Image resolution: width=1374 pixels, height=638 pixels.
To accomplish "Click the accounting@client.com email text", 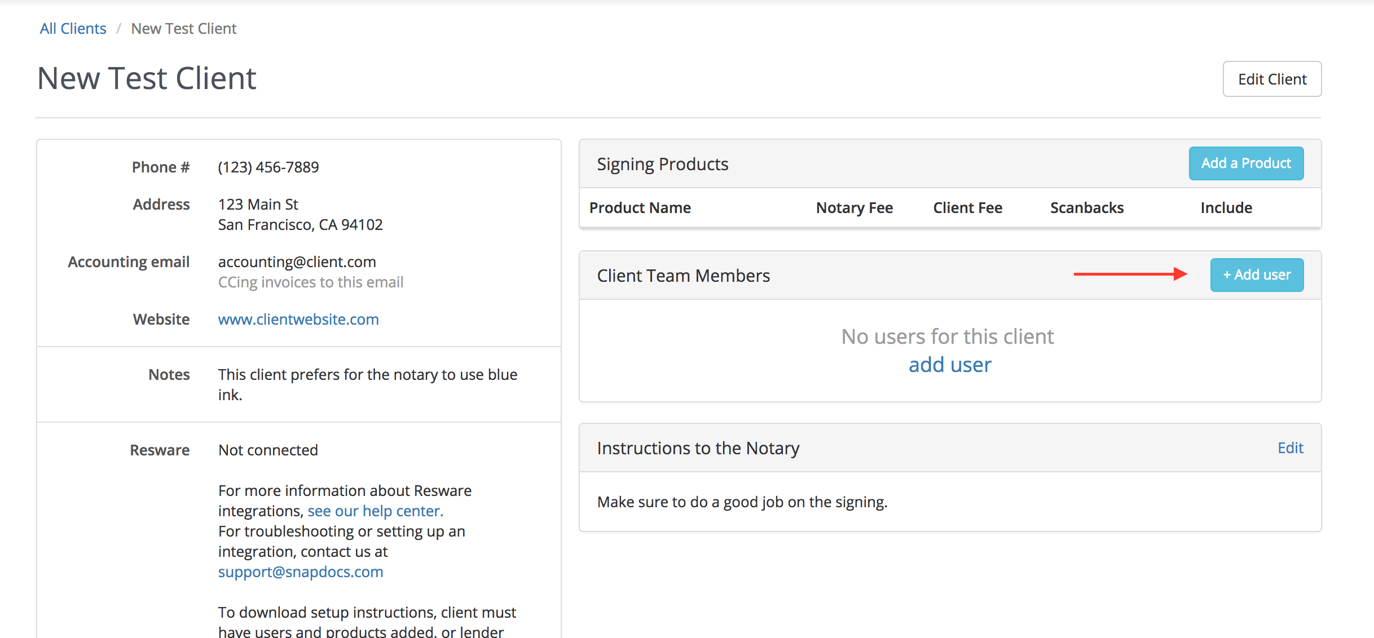I will click(x=297, y=261).
